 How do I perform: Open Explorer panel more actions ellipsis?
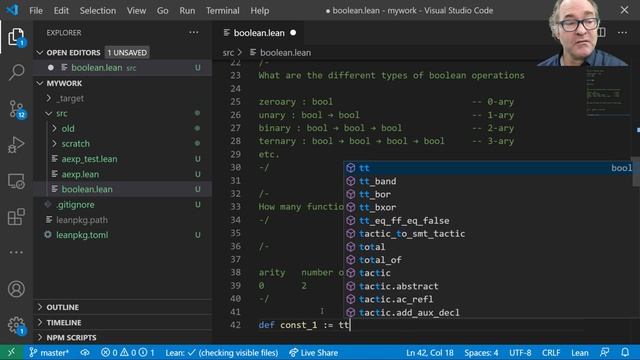[x=194, y=33]
